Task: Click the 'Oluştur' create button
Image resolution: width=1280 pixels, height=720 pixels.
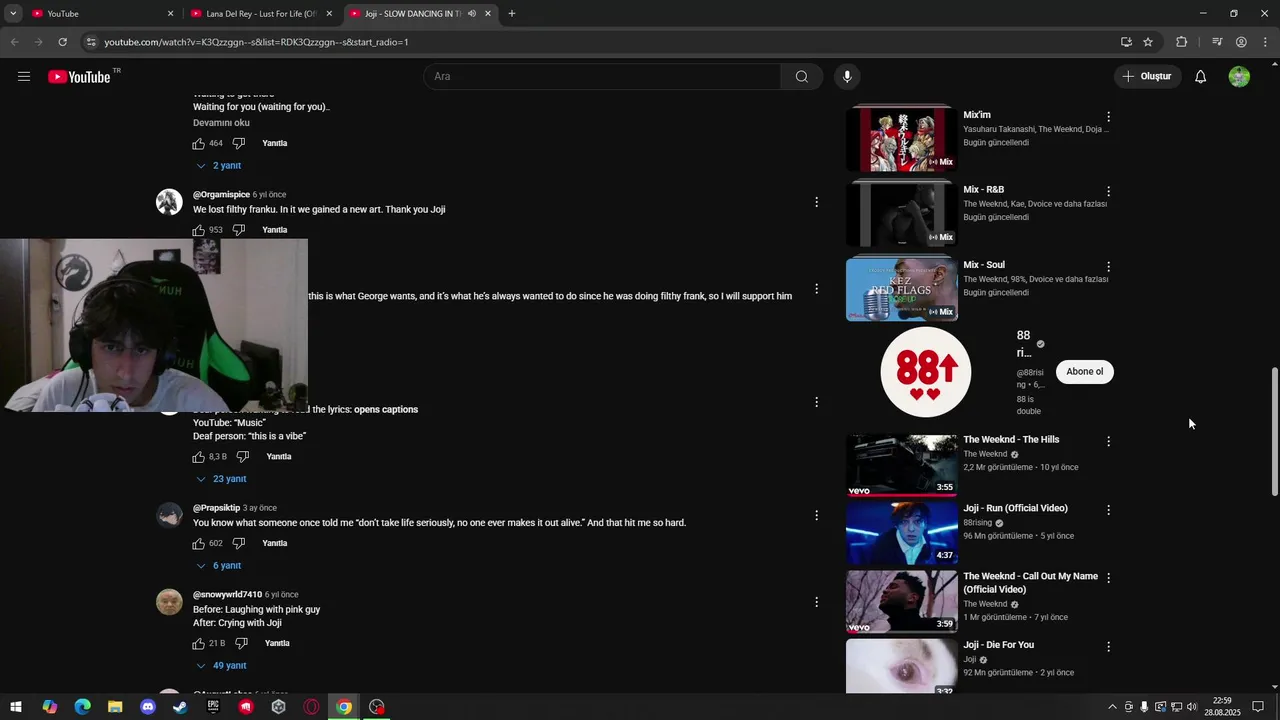Action: click(1146, 76)
